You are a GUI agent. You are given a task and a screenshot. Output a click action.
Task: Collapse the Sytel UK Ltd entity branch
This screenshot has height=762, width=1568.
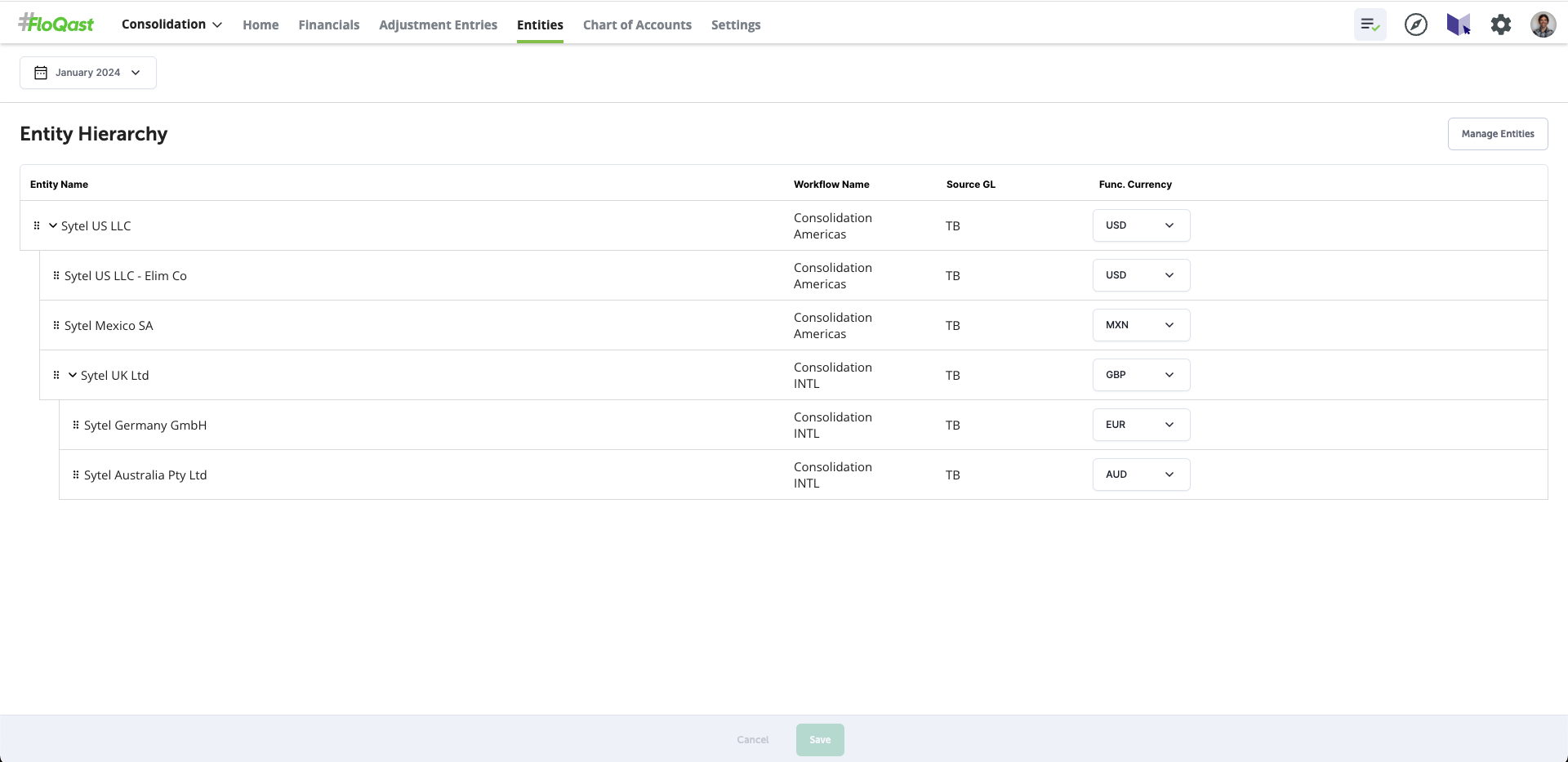73,375
